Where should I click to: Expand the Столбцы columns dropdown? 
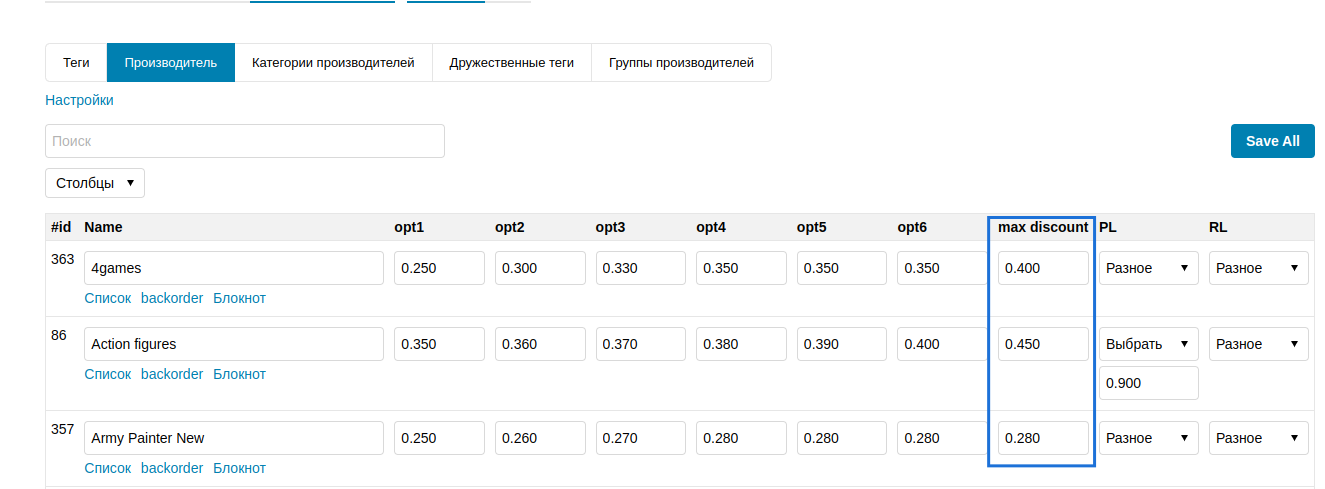click(95, 183)
